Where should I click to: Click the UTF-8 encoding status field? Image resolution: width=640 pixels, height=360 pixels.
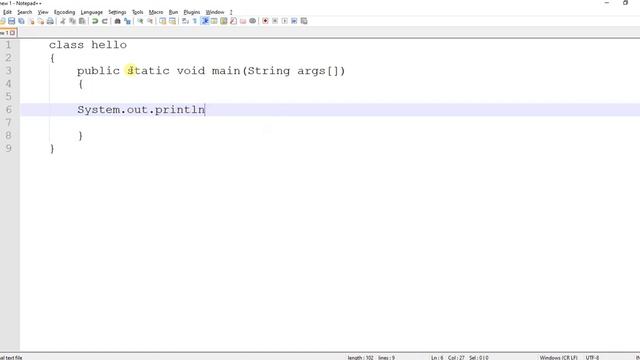(x=592, y=358)
